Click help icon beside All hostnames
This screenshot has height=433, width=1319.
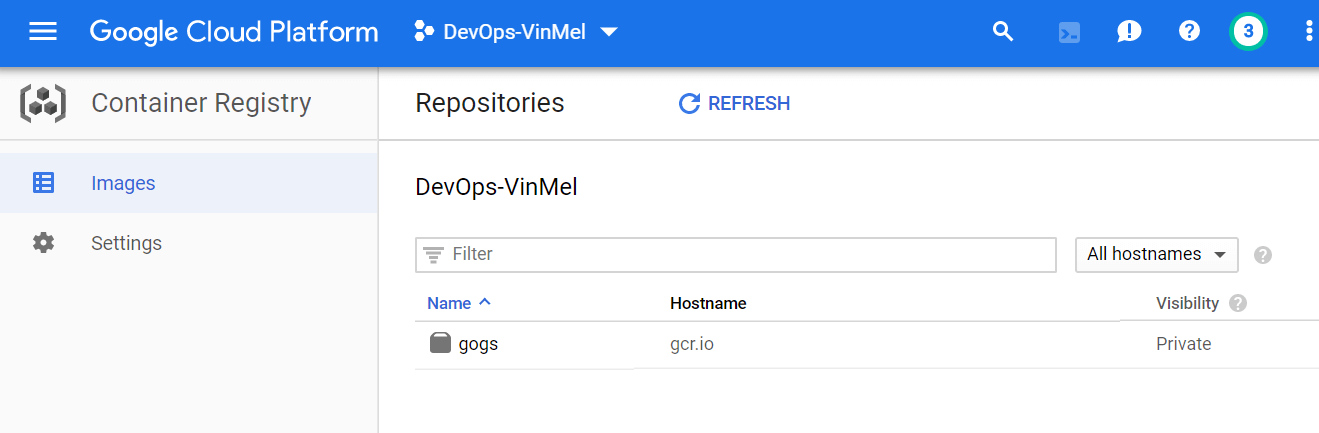[x=1263, y=255]
